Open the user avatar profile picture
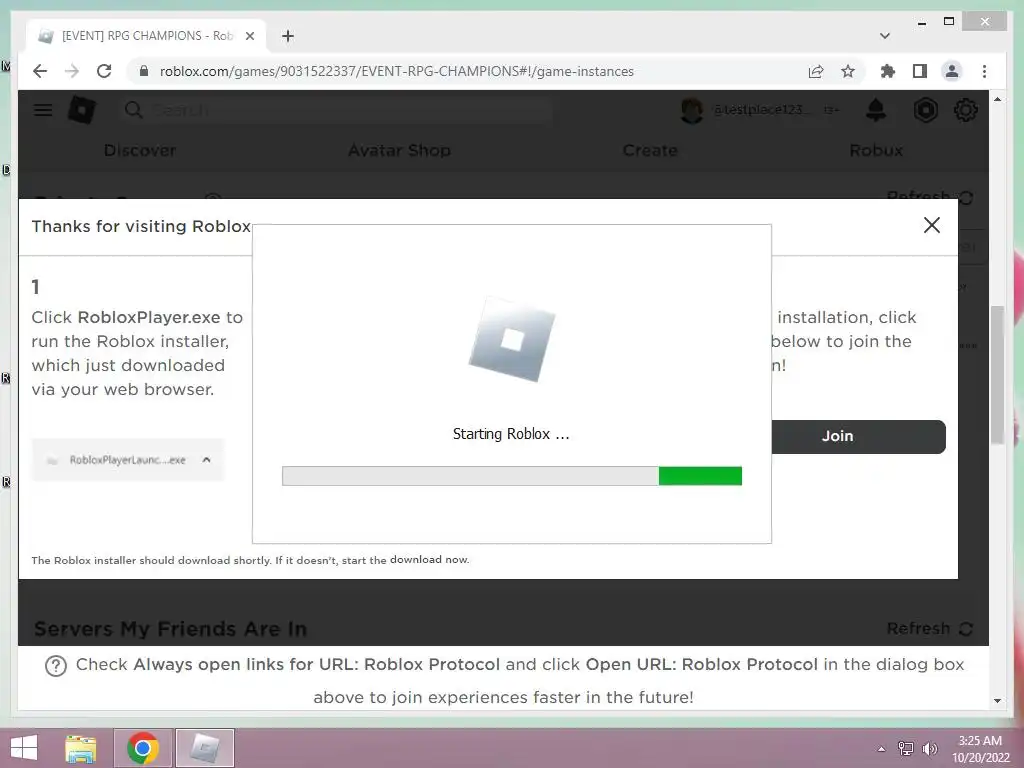The width and height of the screenshot is (1024, 768). (692, 110)
